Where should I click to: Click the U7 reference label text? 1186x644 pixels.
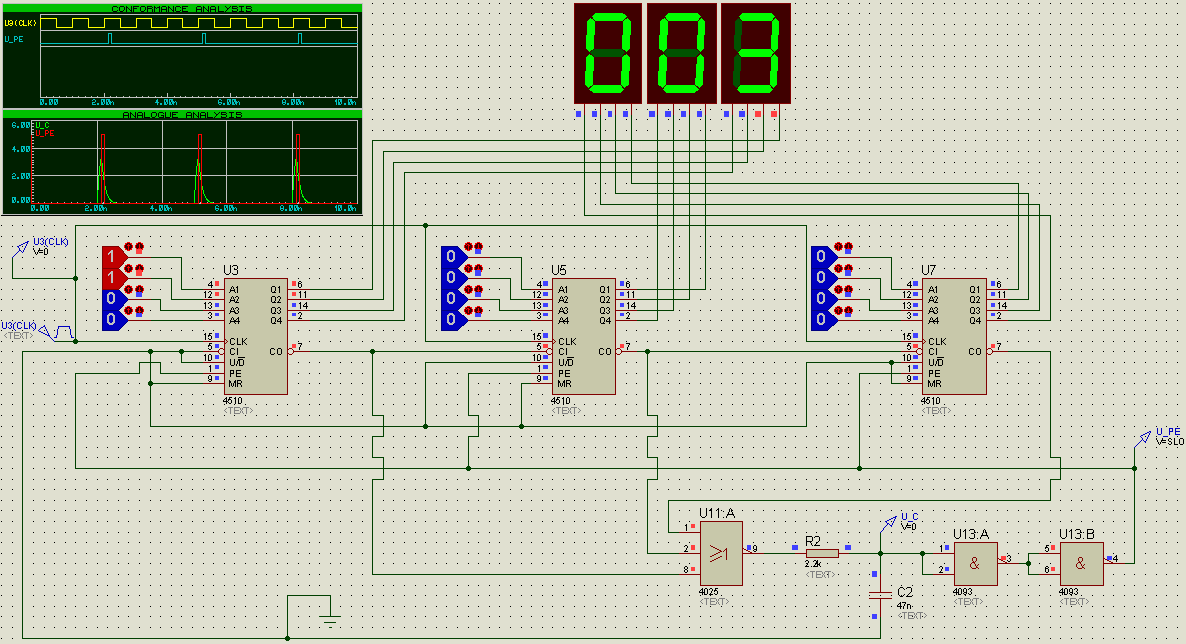pos(928,270)
